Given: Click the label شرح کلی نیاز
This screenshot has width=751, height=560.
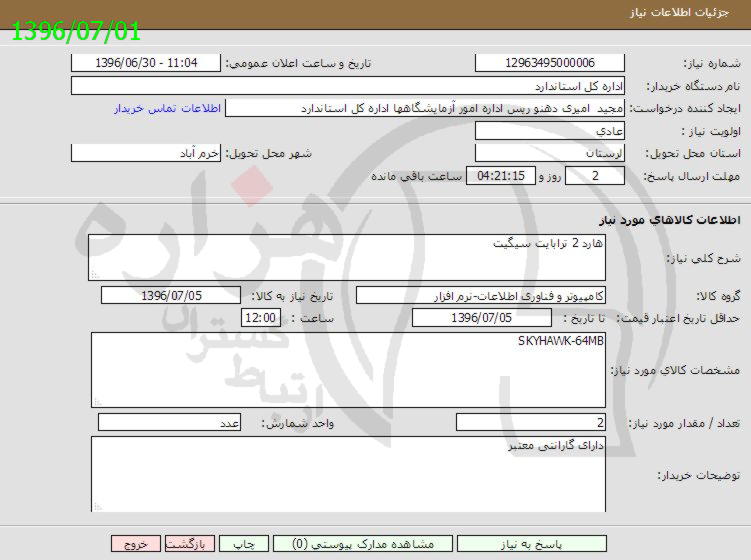Looking at the screenshot, I should (704, 259).
